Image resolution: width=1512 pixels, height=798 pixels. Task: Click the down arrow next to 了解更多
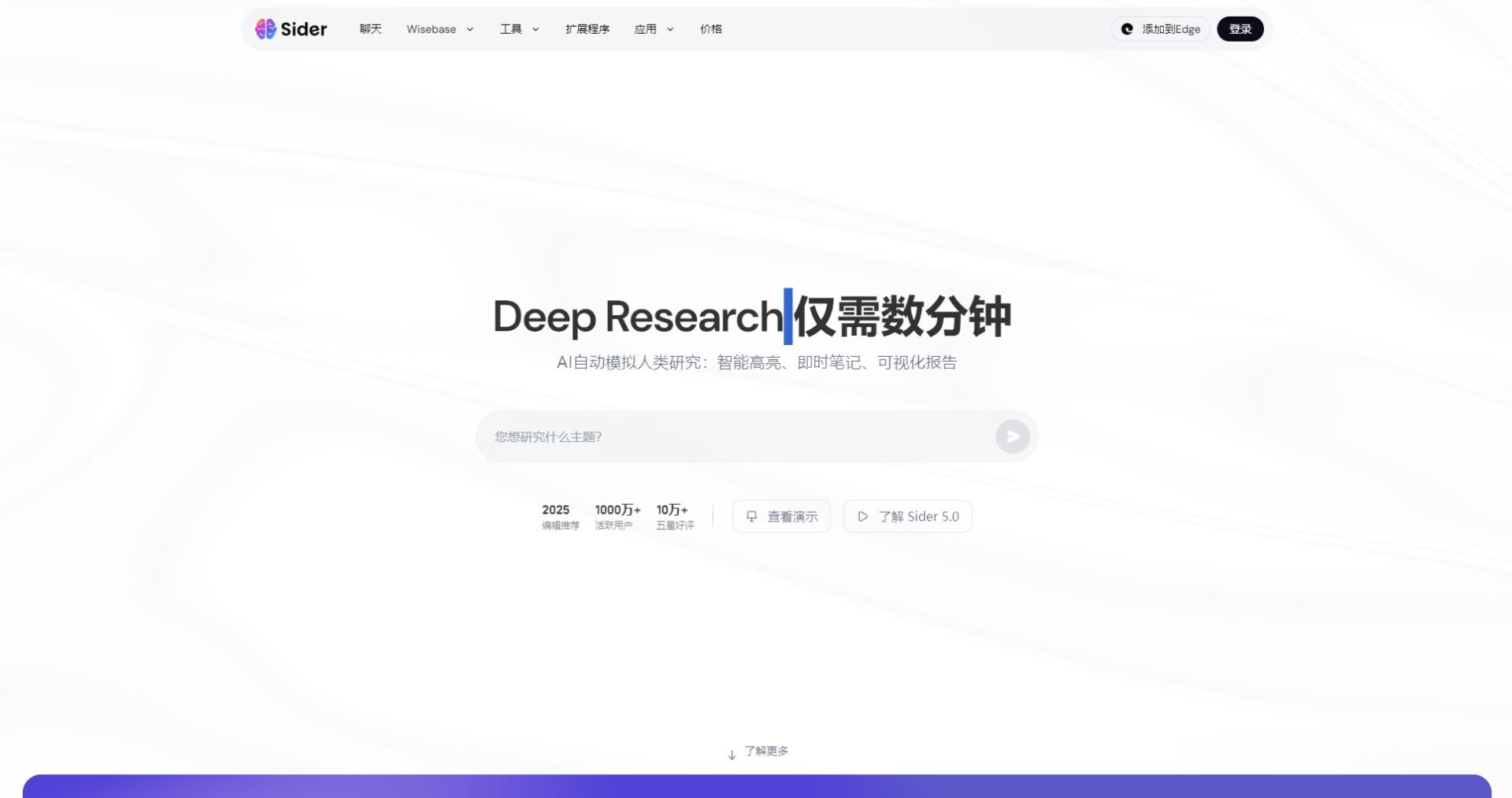click(732, 755)
